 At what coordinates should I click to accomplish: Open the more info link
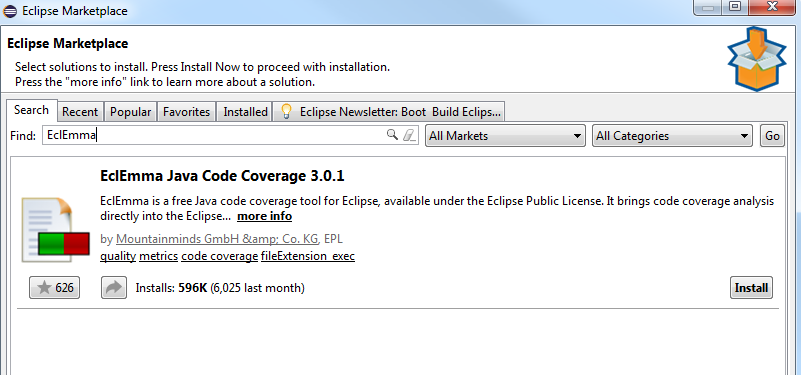[265, 216]
